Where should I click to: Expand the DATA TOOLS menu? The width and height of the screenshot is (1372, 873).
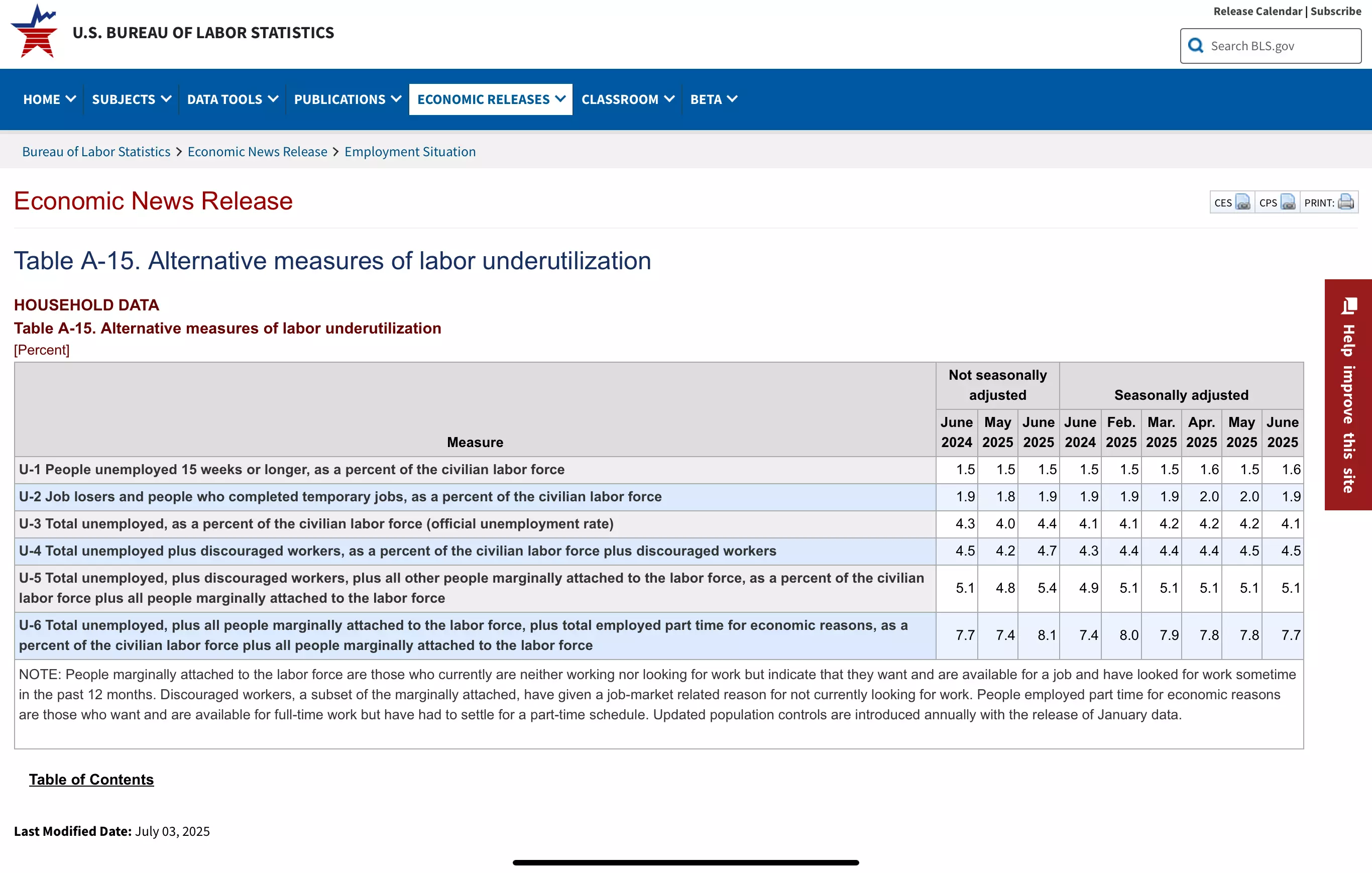pos(233,99)
